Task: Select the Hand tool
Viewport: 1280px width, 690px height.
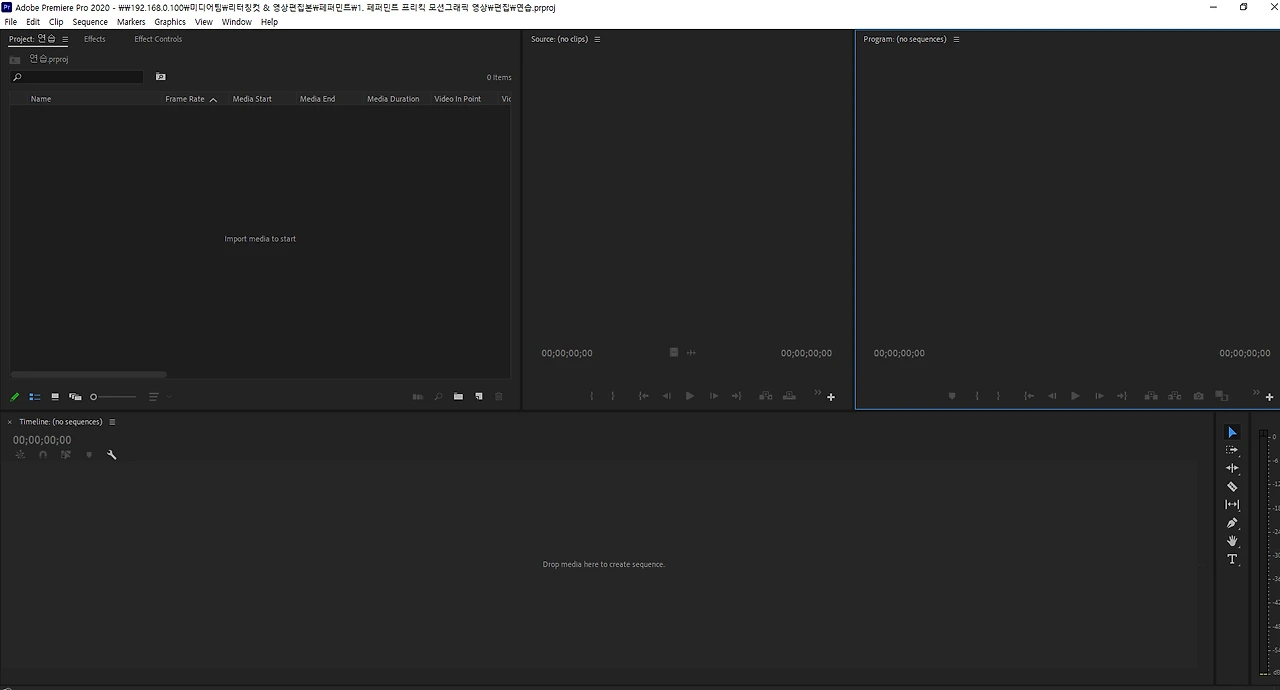Action: tap(1232, 541)
